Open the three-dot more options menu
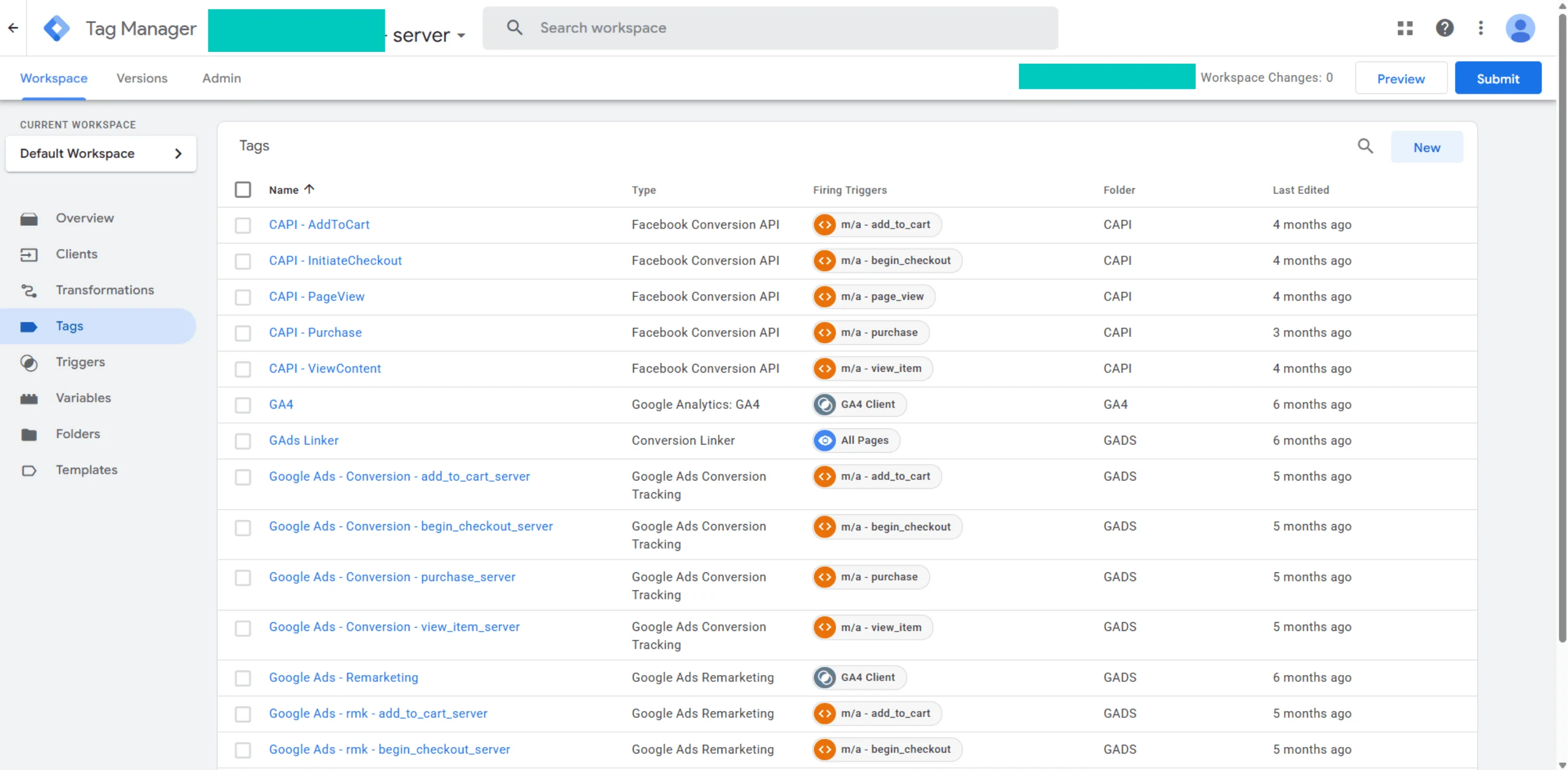Screen dimensions: 1568x770 pyautogui.click(x=1481, y=28)
